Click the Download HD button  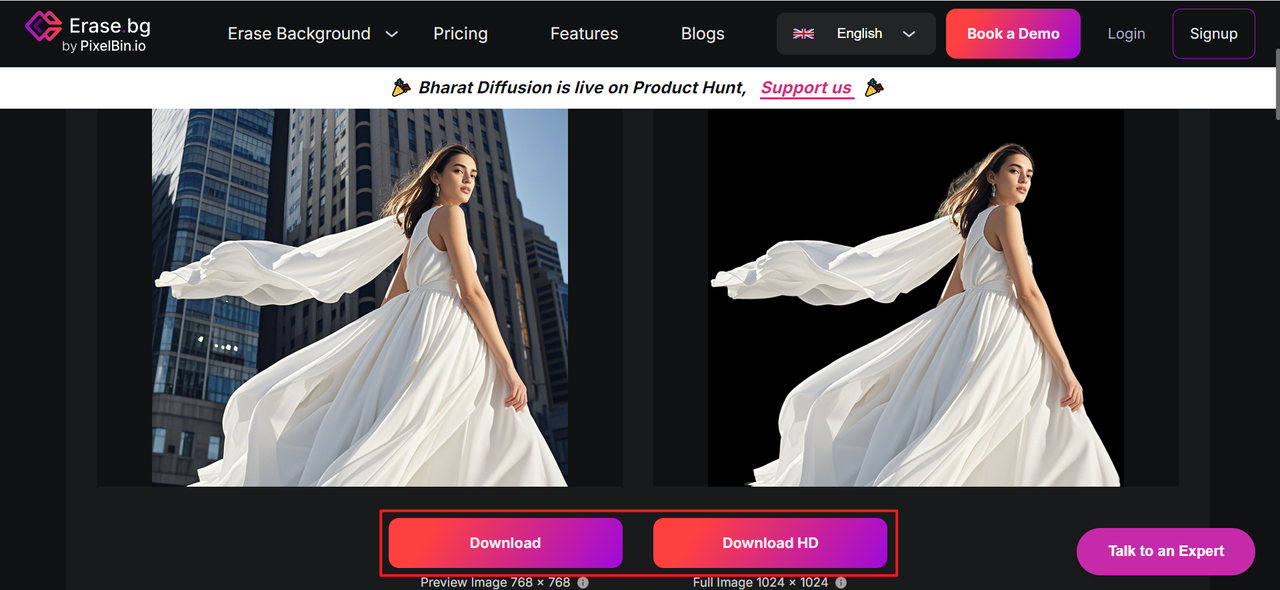[770, 543]
